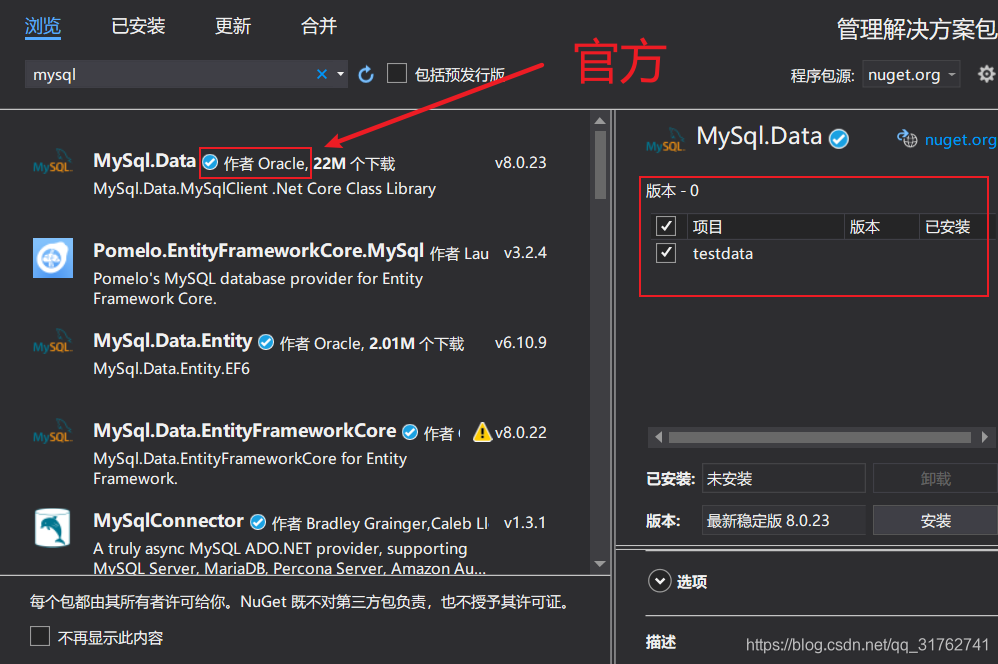This screenshot has width=998, height=664.
Task: Click verified badge beside MySql.Data.EntityFrameworkCore
Action: tap(410, 432)
